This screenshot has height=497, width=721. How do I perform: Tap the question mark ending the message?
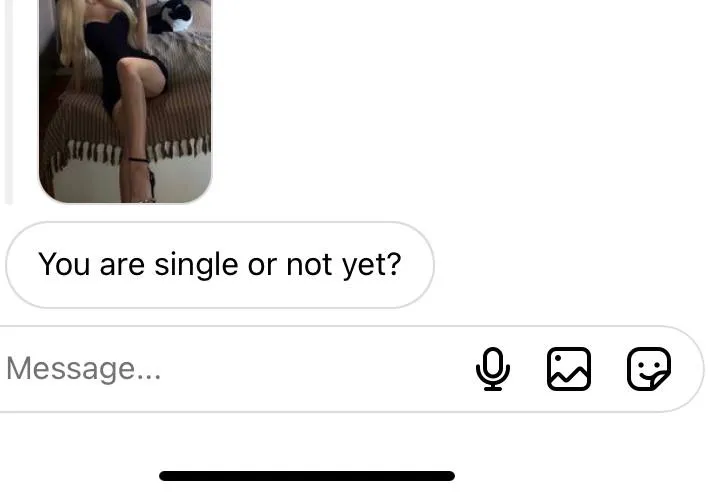tap(395, 264)
